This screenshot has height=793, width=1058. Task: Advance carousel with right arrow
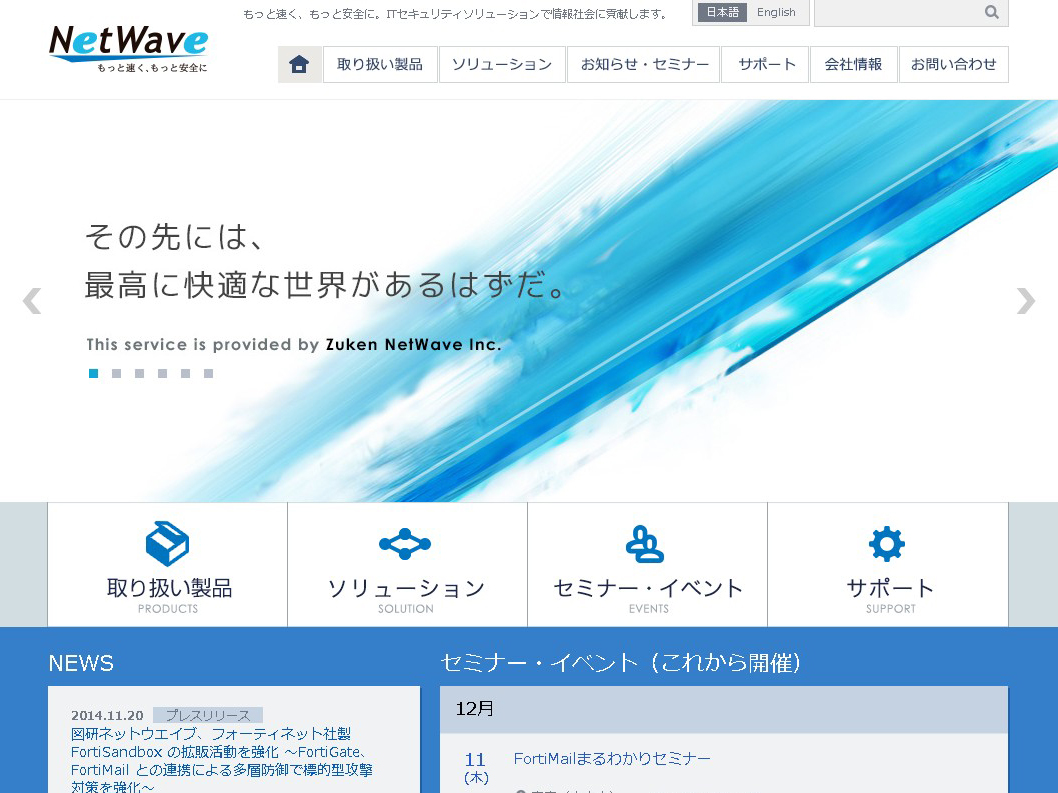(1025, 301)
